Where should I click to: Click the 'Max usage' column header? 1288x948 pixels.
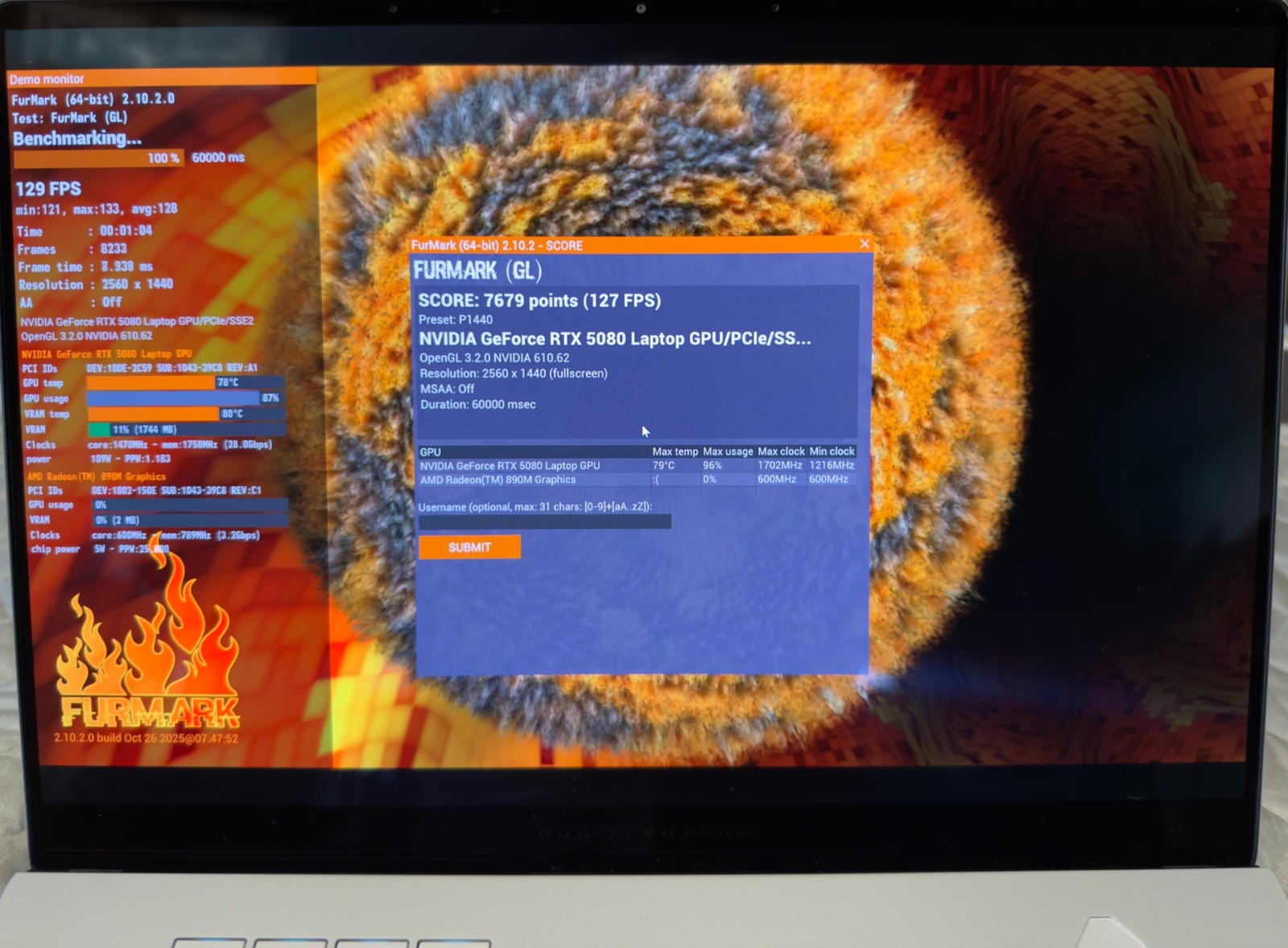click(x=728, y=451)
